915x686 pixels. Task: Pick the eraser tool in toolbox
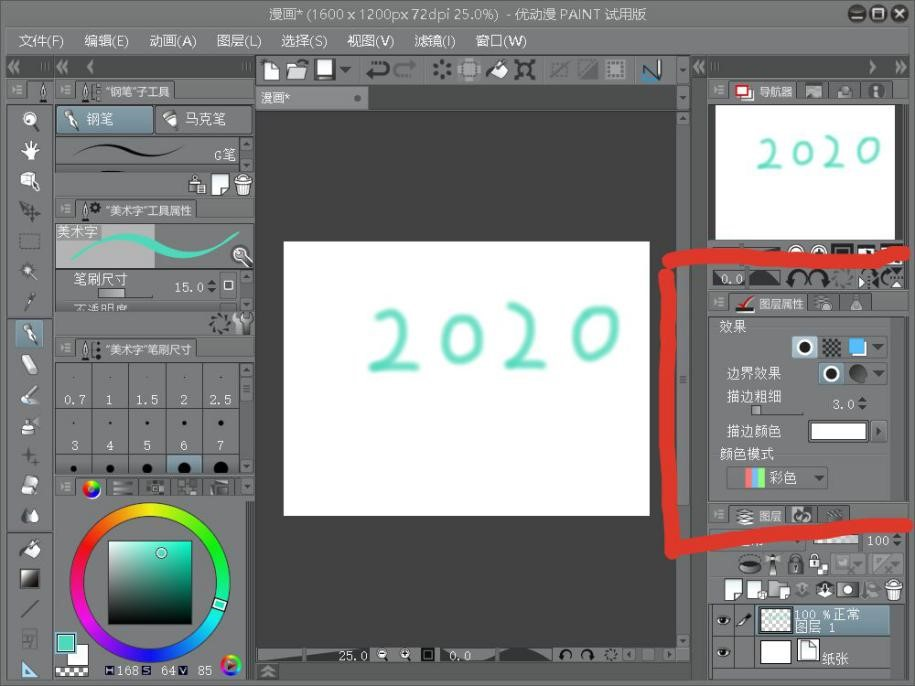pyautogui.click(x=30, y=364)
